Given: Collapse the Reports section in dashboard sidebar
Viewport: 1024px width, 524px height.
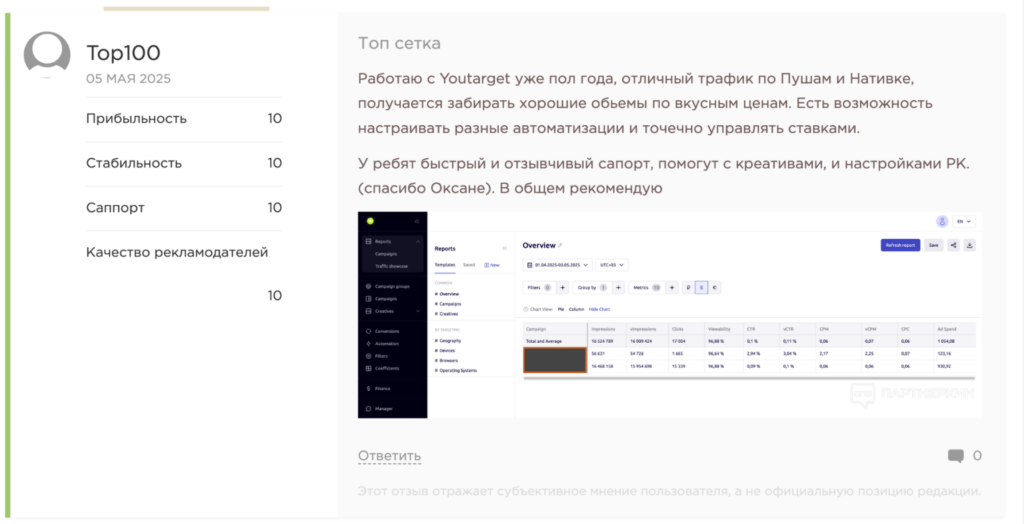Looking at the screenshot, I should coord(417,242).
